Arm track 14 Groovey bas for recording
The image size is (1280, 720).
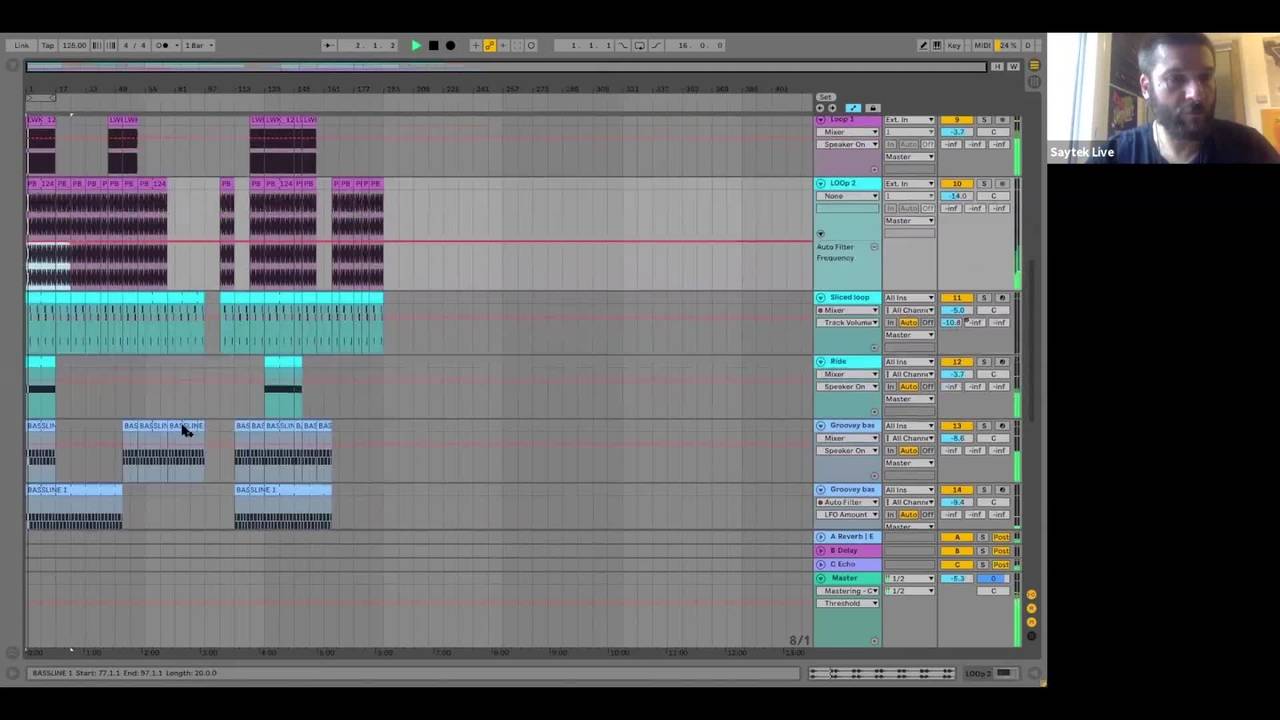tap(1002, 490)
